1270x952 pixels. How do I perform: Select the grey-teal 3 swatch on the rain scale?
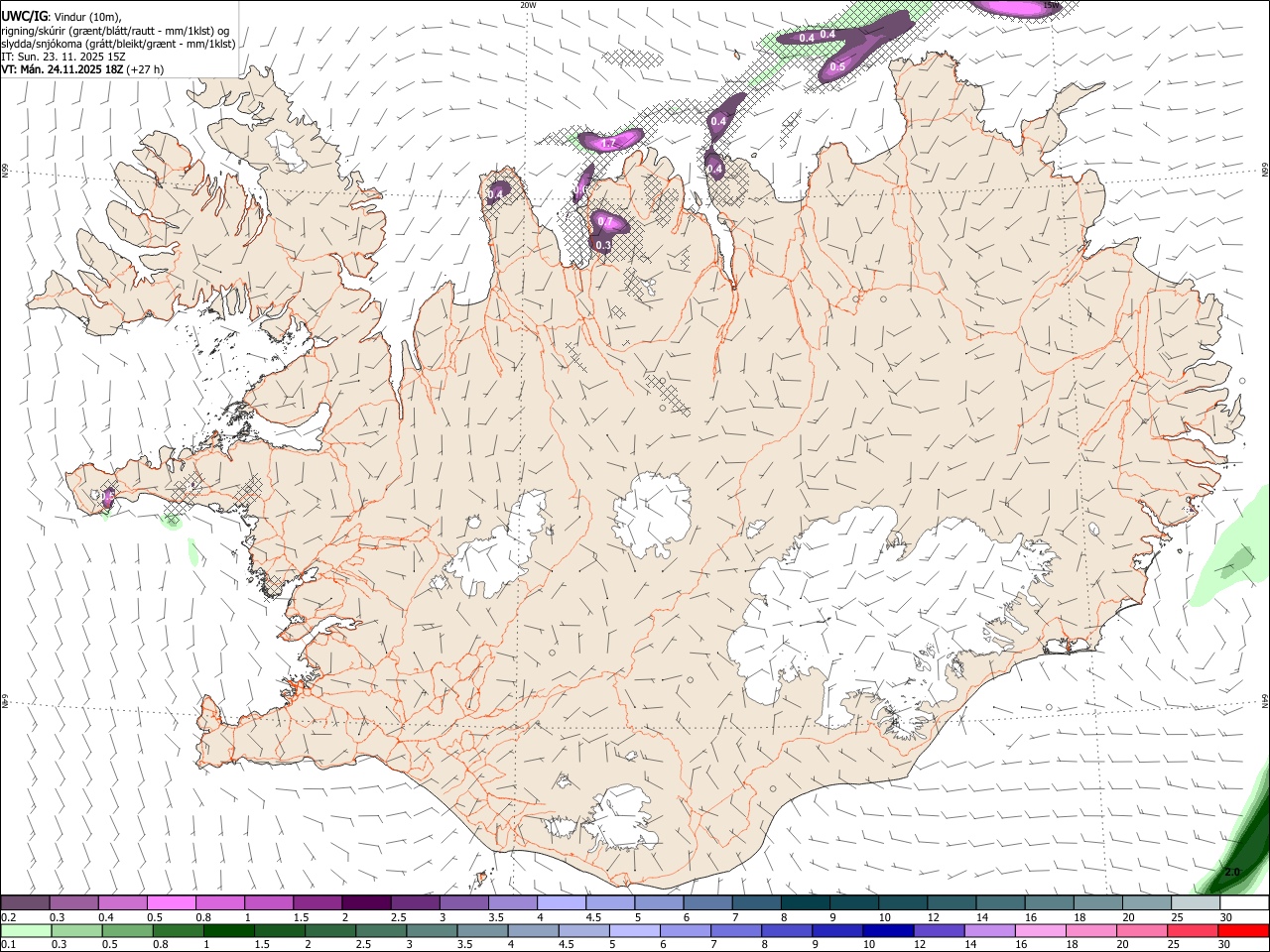click(431, 930)
